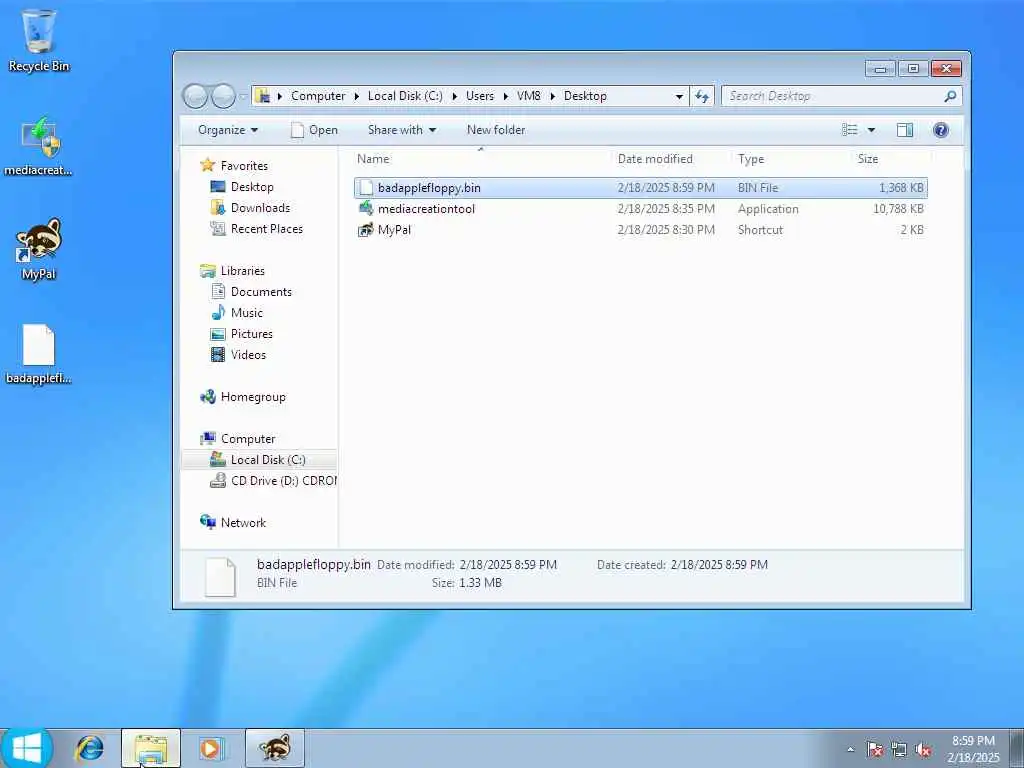Open Explorer Help question mark
This screenshot has height=768, width=1024.
click(940, 130)
